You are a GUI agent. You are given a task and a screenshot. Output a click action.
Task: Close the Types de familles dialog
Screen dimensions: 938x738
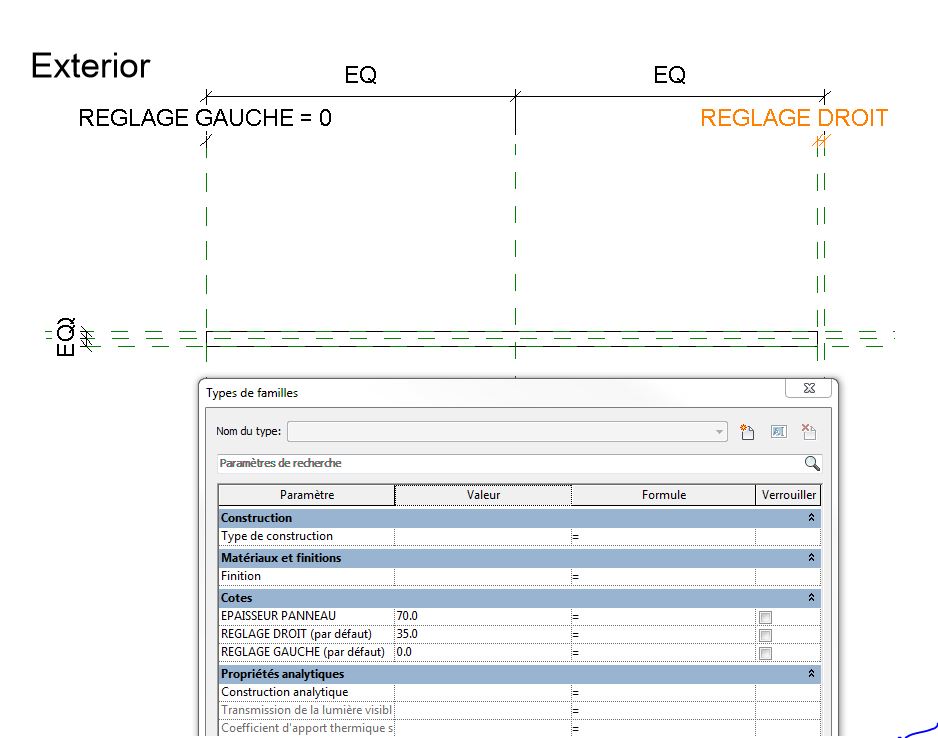[808, 388]
